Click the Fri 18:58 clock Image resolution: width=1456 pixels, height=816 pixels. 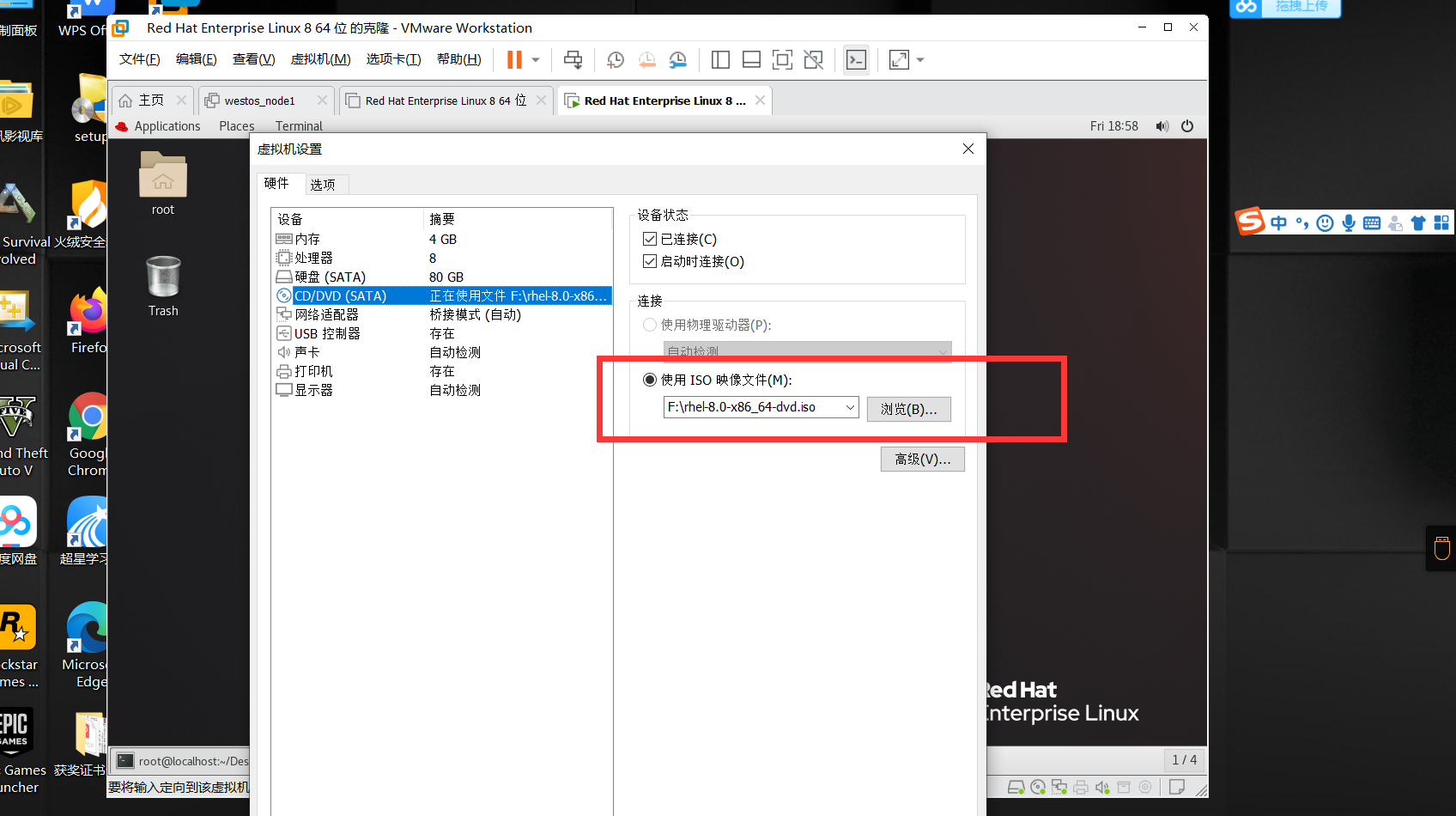(x=1113, y=126)
